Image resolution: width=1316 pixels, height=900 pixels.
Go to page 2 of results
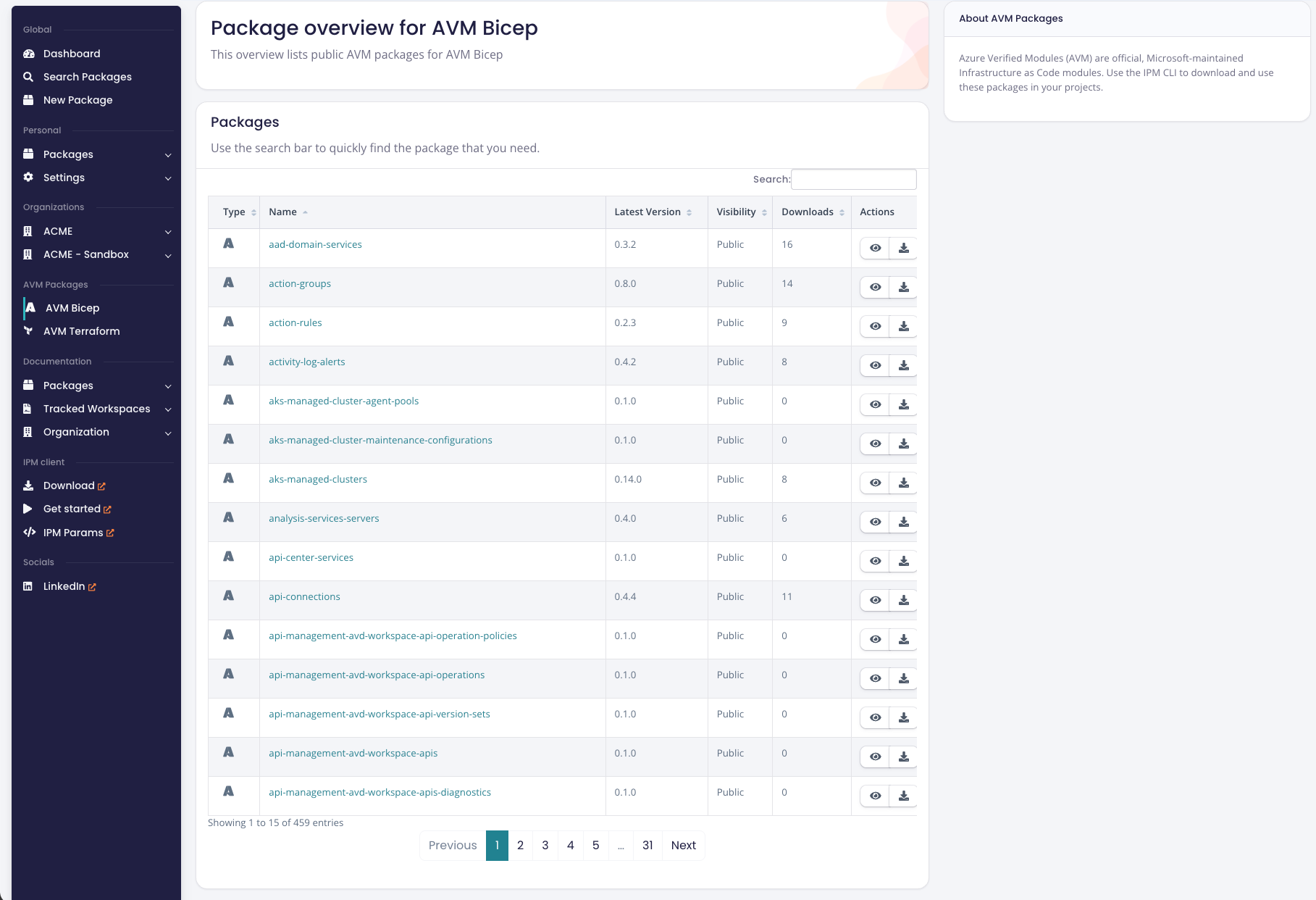click(520, 846)
